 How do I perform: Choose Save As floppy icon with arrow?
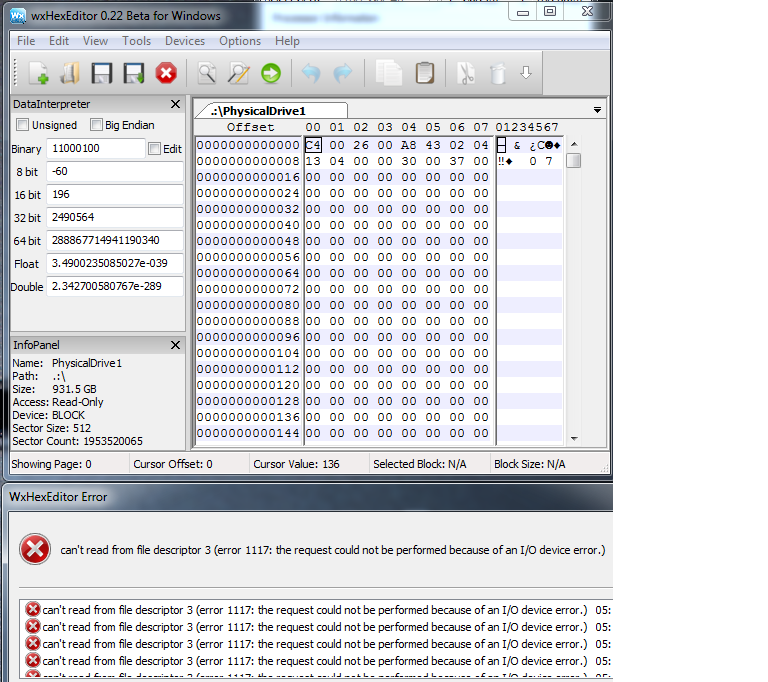[x=134, y=73]
